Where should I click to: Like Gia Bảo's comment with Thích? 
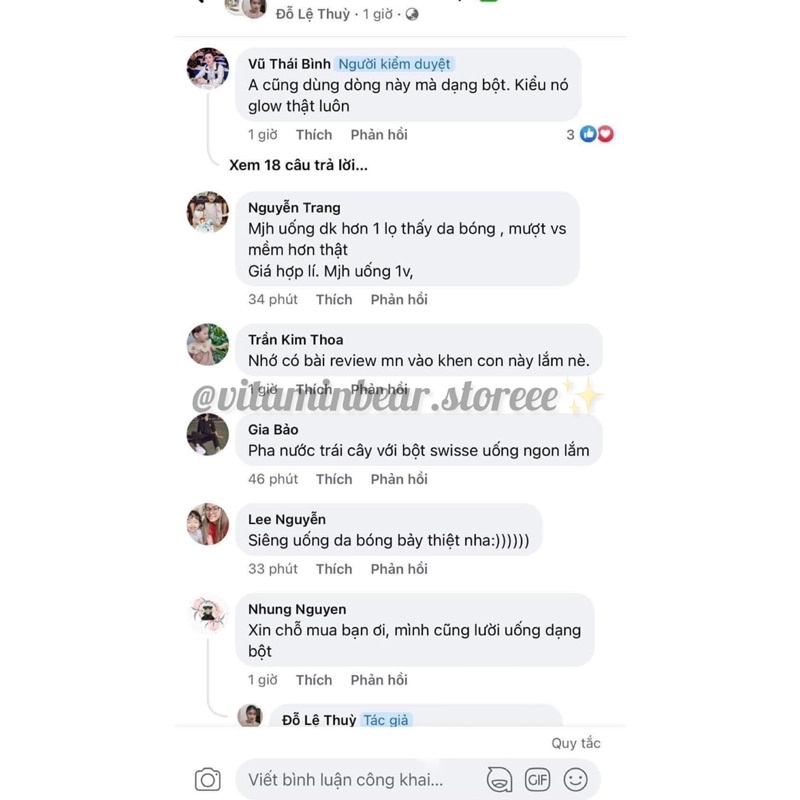coord(334,479)
